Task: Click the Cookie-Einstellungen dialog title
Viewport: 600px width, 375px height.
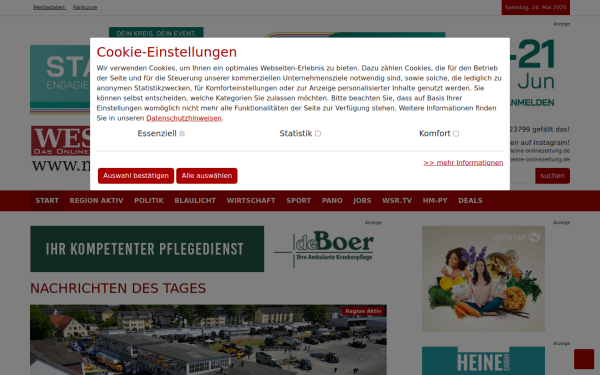Action: tap(166, 52)
